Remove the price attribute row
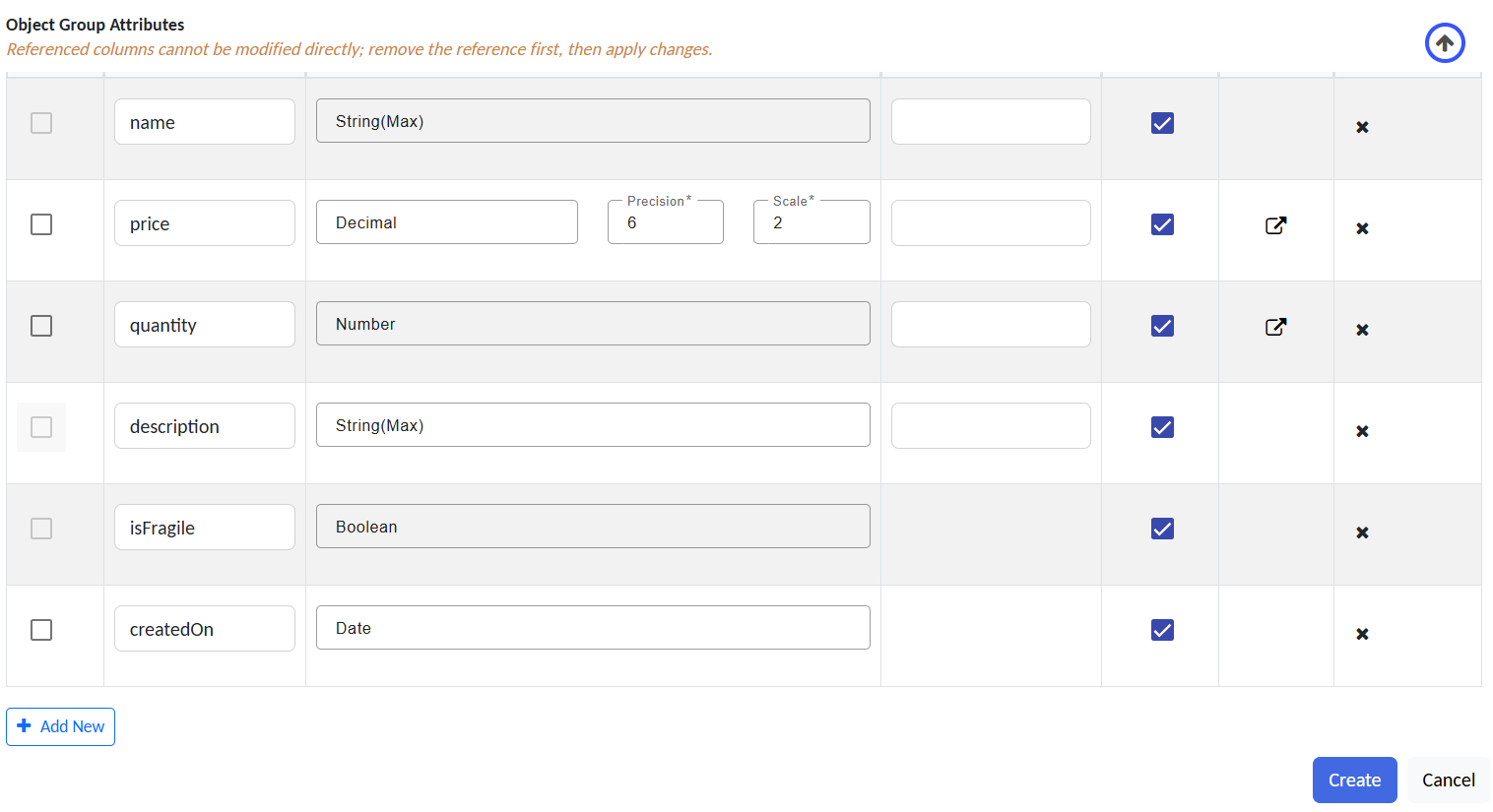This screenshot has width=1493, height=812. (x=1362, y=228)
